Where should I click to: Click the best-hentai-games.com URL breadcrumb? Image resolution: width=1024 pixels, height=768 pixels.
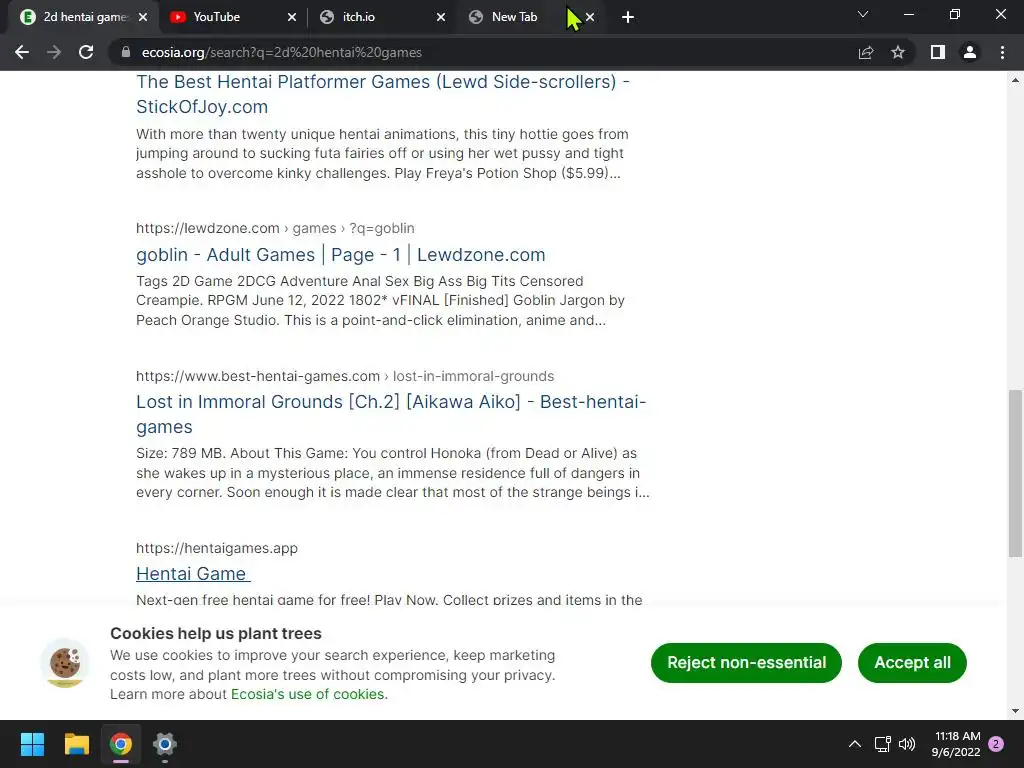coord(345,376)
